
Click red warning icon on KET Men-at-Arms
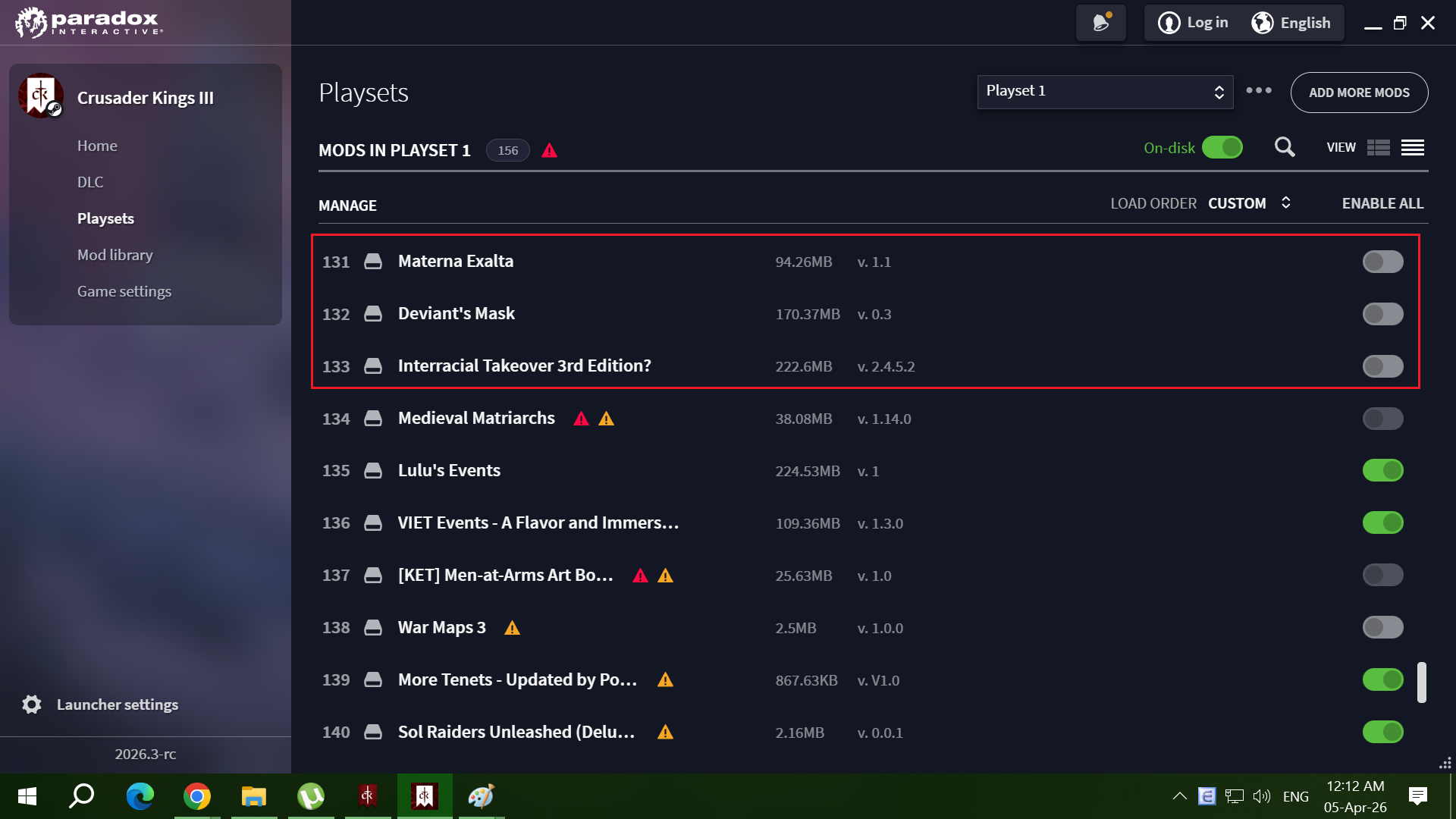[641, 576]
